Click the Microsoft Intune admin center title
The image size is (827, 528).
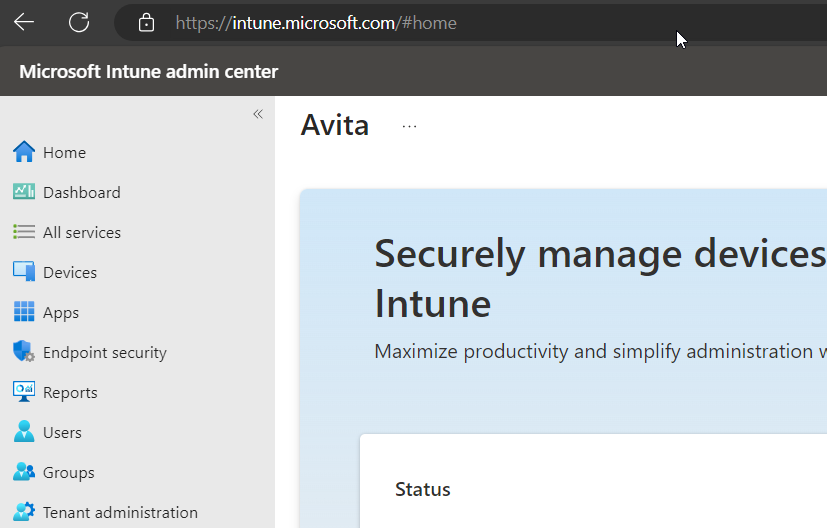pyautogui.click(x=149, y=71)
